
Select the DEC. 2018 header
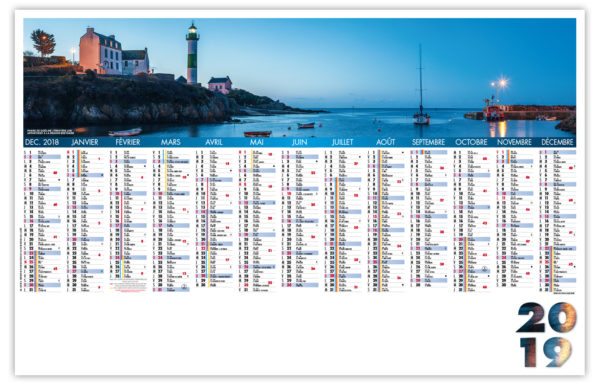tap(42, 142)
